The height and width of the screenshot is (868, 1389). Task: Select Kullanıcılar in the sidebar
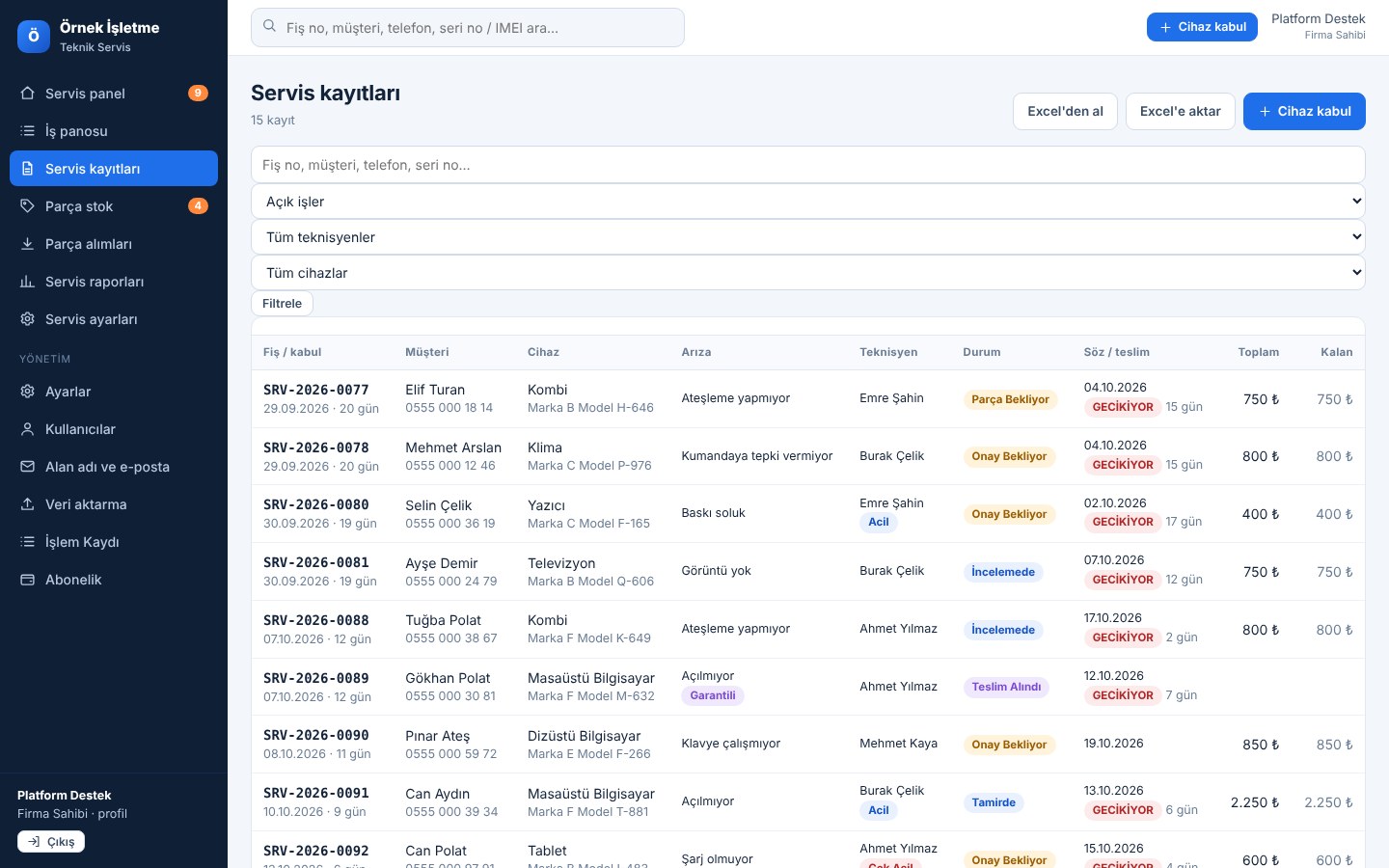pos(114,429)
